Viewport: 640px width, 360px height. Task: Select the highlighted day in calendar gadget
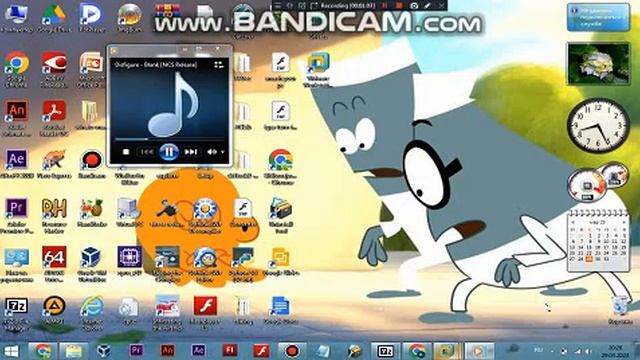coord(589,259)
